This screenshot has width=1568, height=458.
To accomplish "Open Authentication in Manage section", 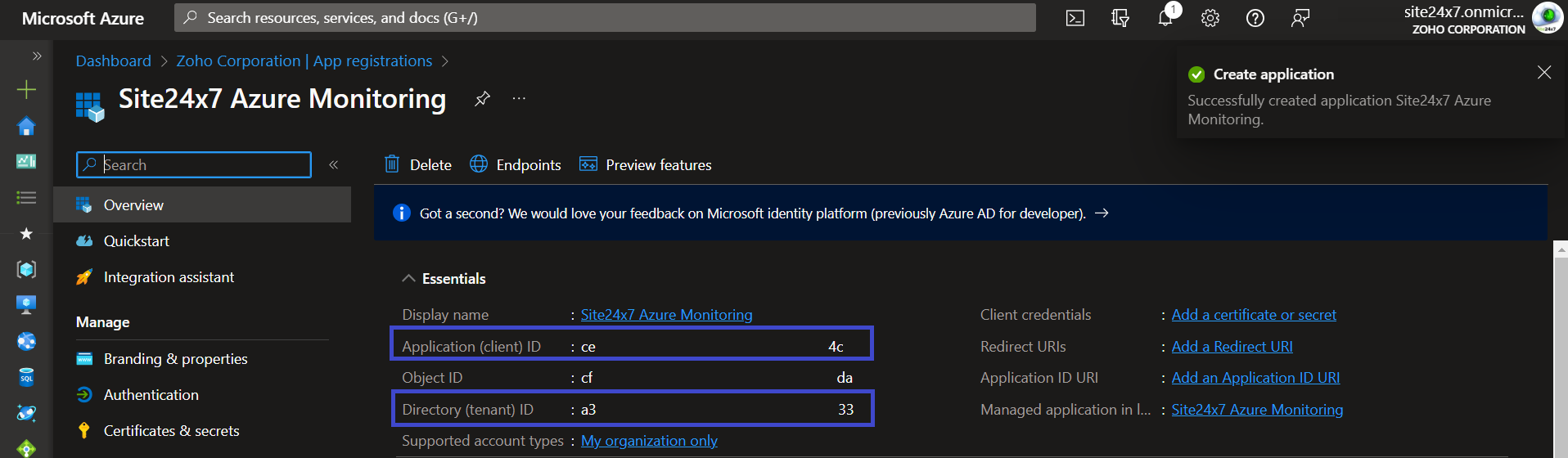I will pos(151,395).
